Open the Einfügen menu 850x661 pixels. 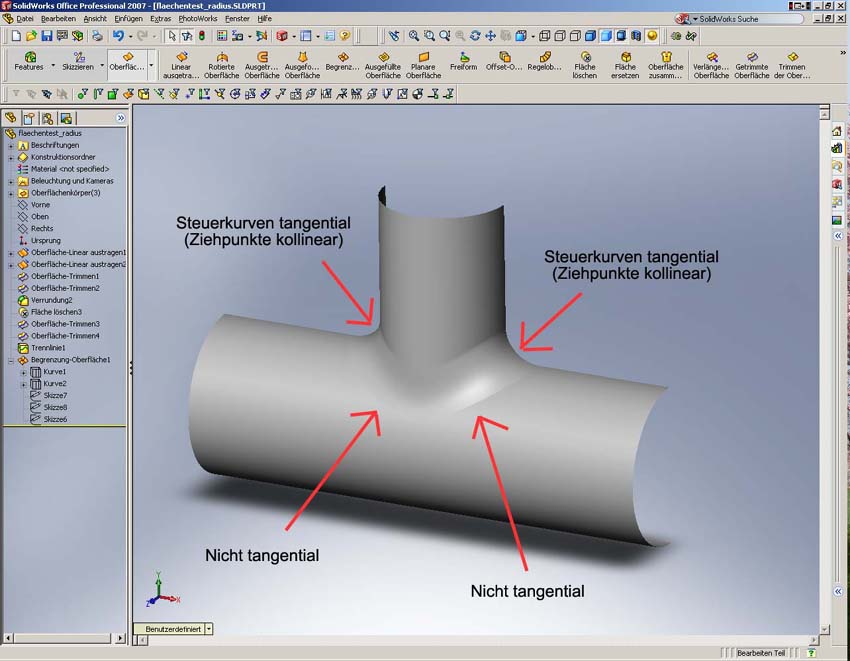point(128,18)
